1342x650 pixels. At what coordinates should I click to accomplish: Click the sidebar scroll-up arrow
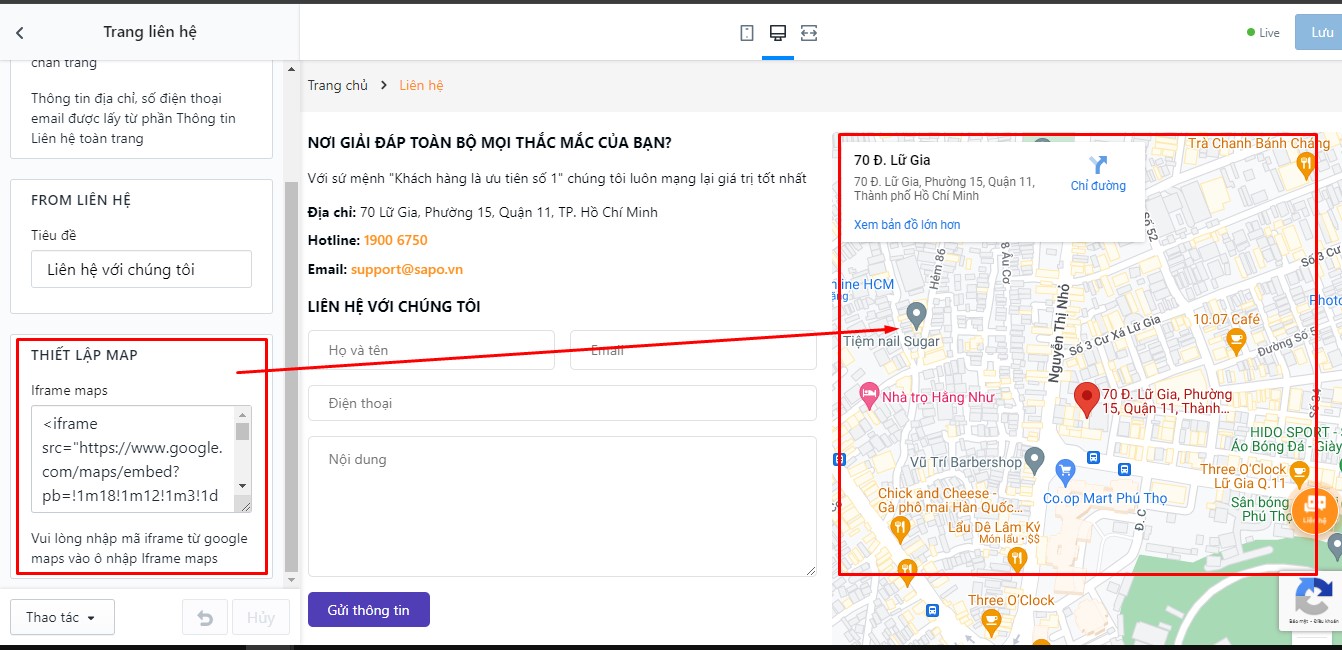[292, 69]
